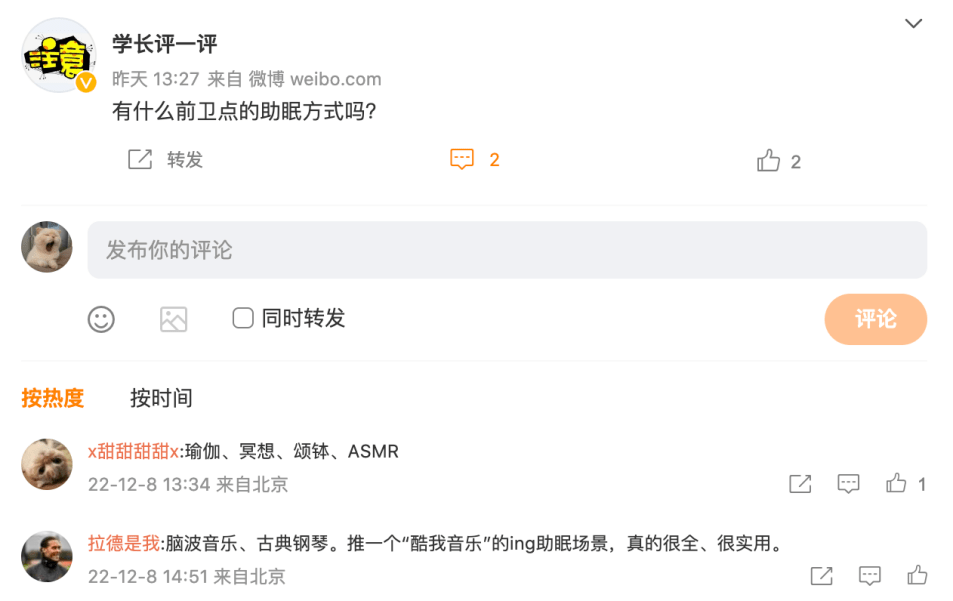953x601 pixels.
Task: Click the 学长评一评 profile avatar
Action: click(x=59, y=56)
